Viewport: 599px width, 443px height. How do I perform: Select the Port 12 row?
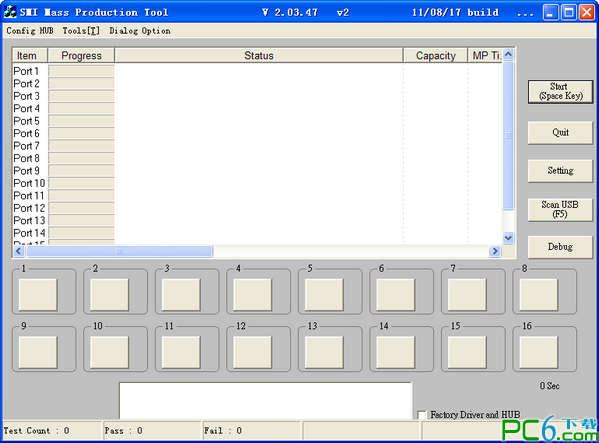tap(257, 208)
